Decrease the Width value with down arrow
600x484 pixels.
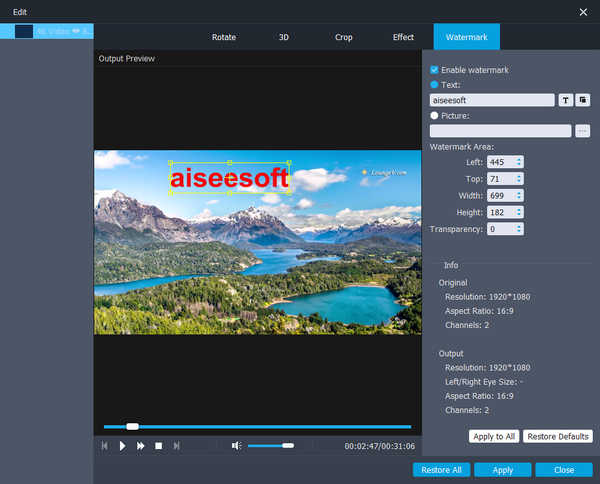pyautogui.click(x=519, y=198)
